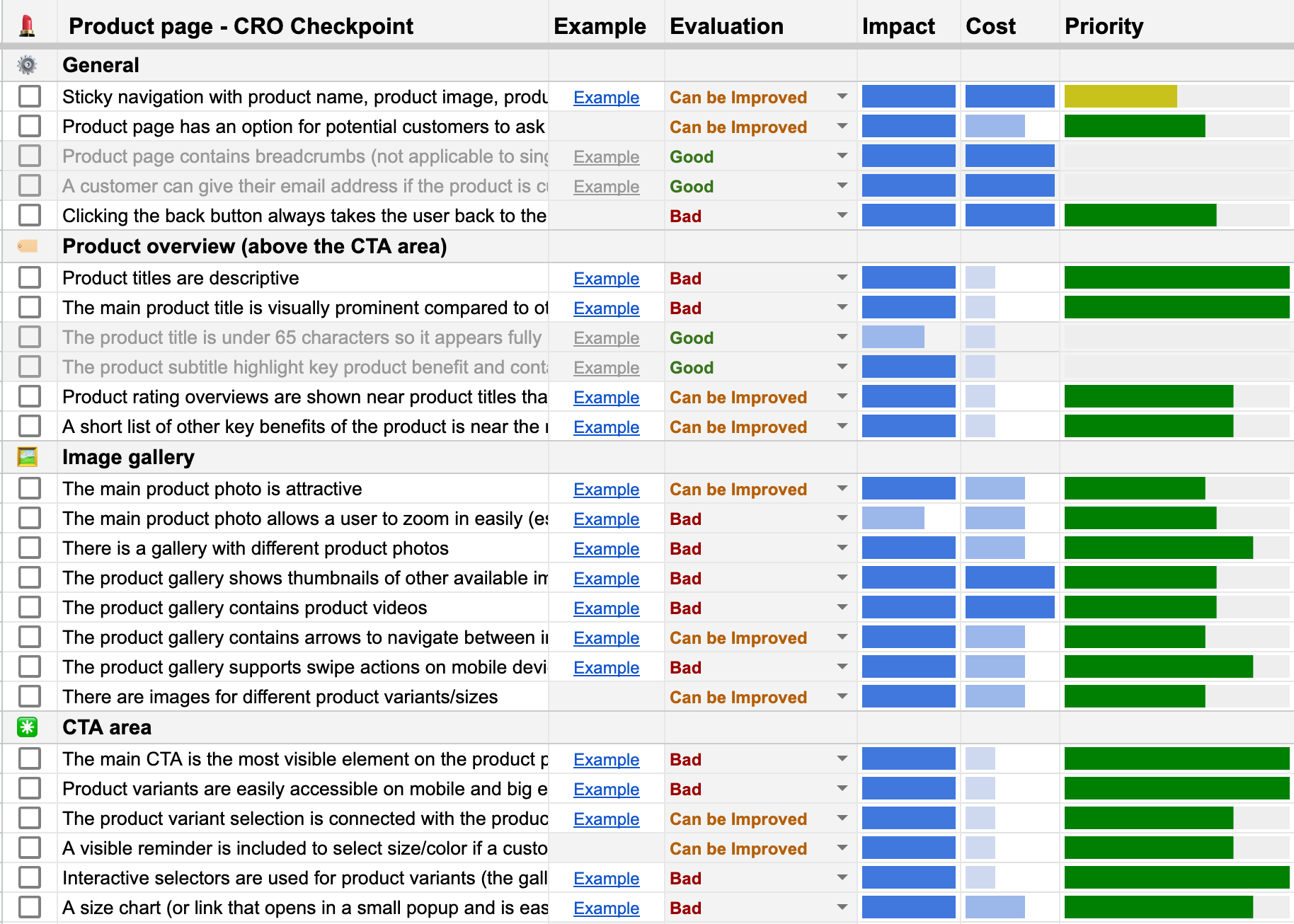1294x924 pixels.
Task: Tick the checkbox for the size chart row
Action: tap(29, 907)
